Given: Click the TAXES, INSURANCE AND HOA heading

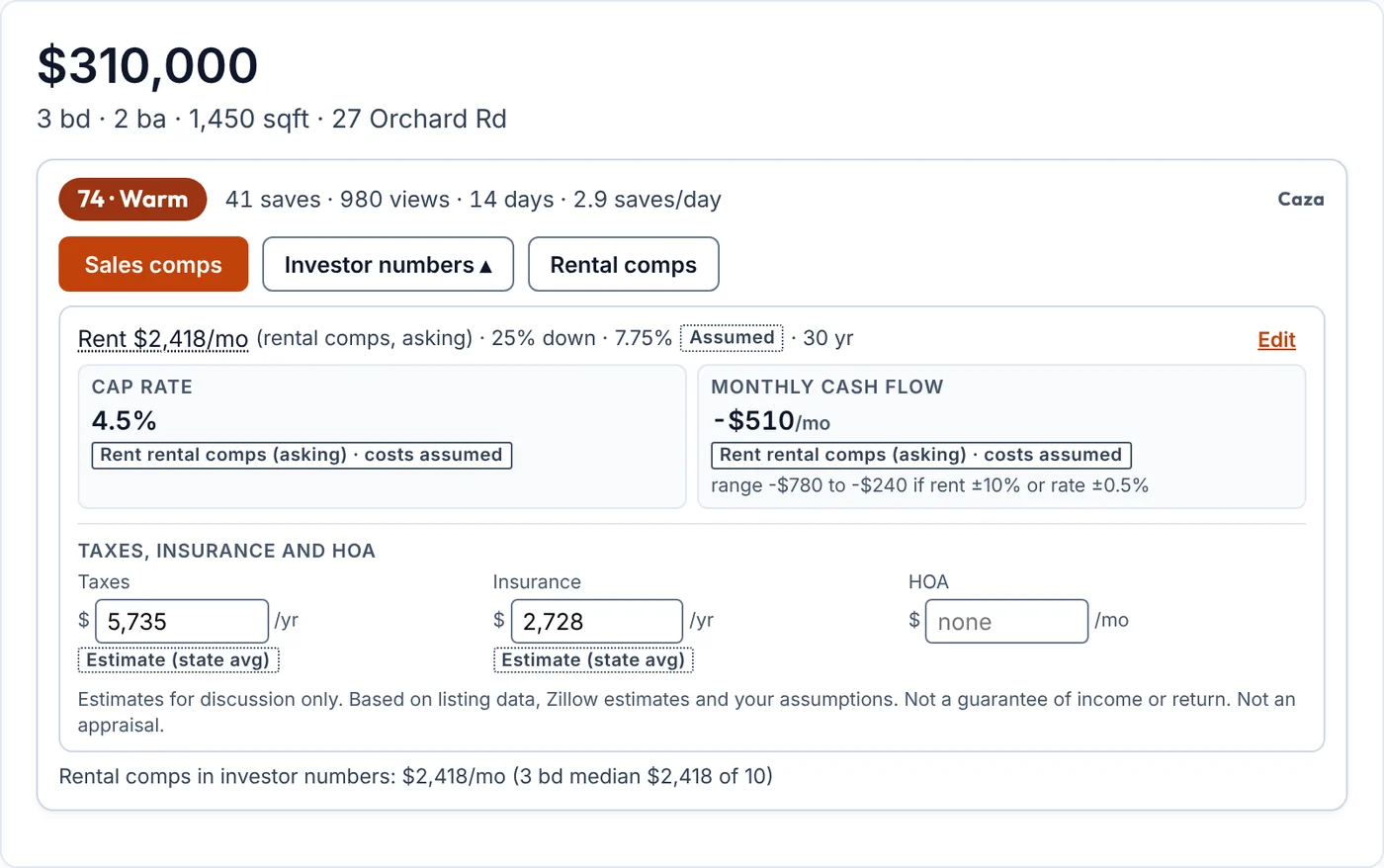Looking at the screenshot, I should tap(226, 551).
